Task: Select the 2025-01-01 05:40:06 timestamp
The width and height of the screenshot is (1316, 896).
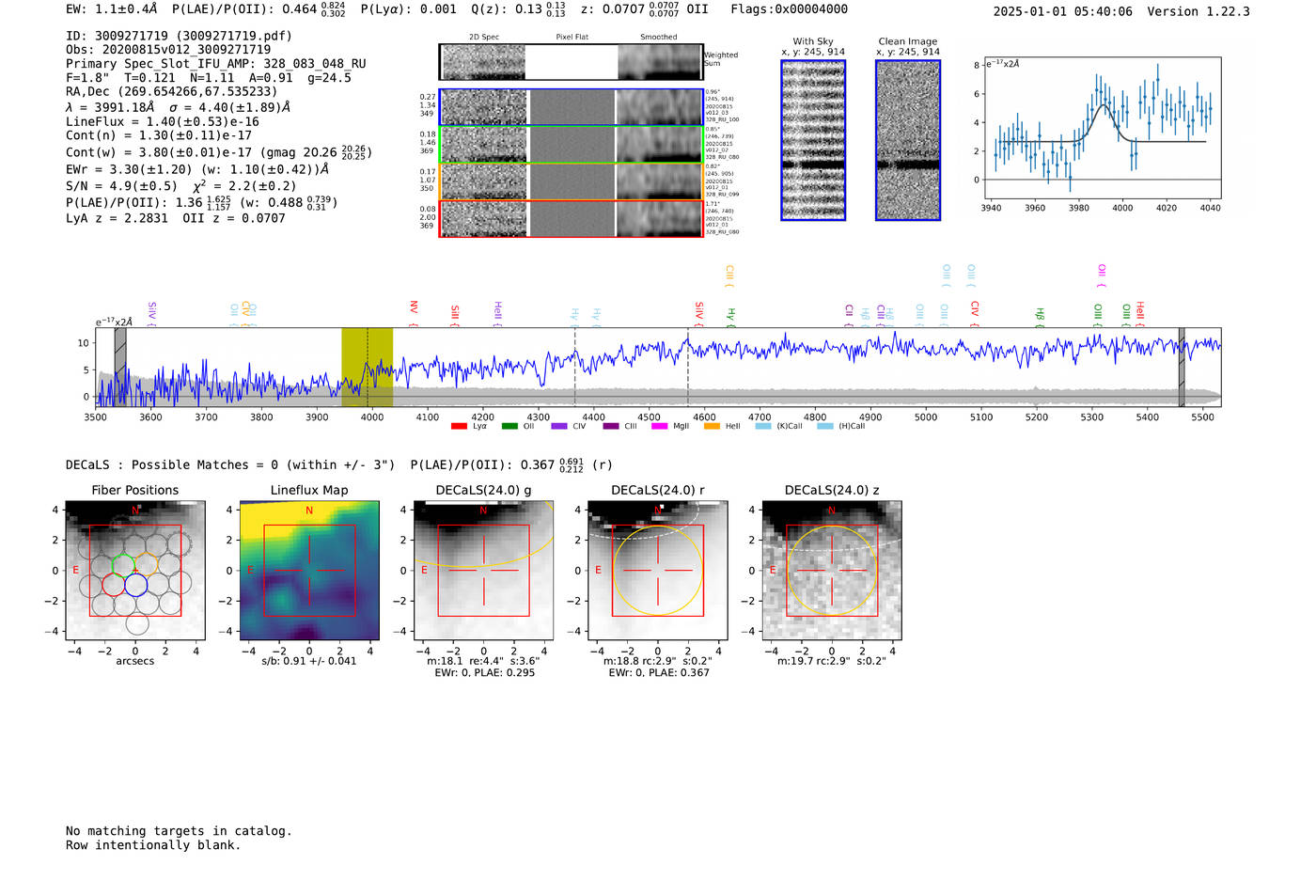Action: click(1063, 11)
